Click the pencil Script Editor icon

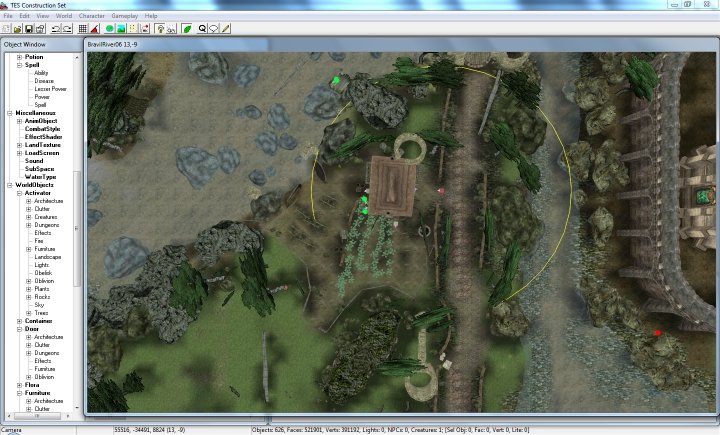click(225, 28)
